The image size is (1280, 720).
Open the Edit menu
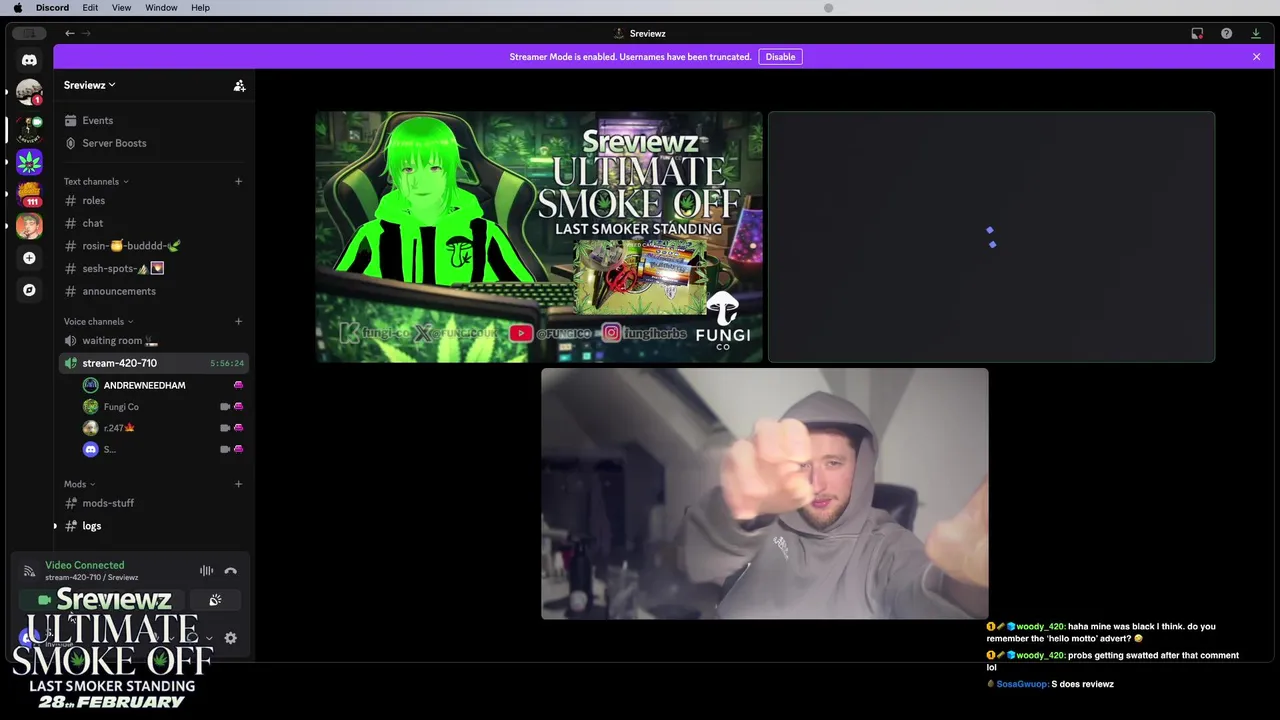pos(90,8)
